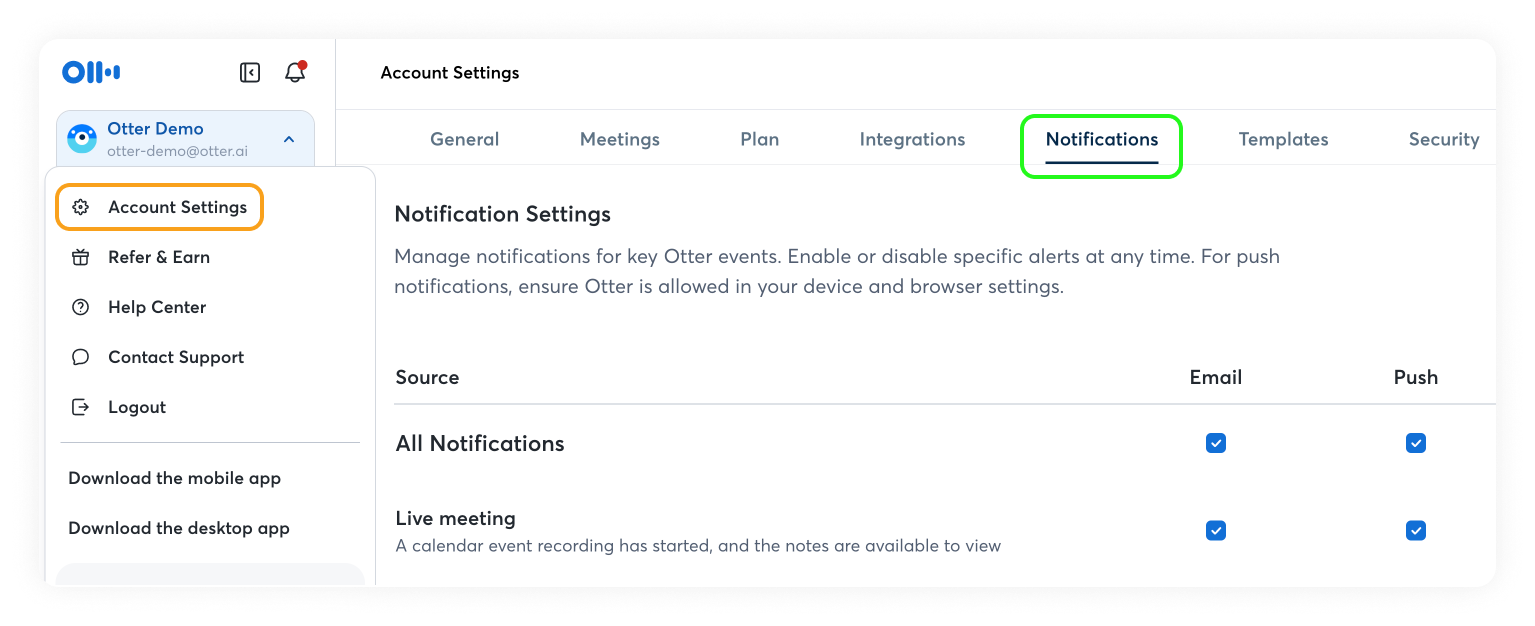The width and height of the screenshot is (1535, 626).
Task: Switch to the Notifications tab
Action: 1101,139
